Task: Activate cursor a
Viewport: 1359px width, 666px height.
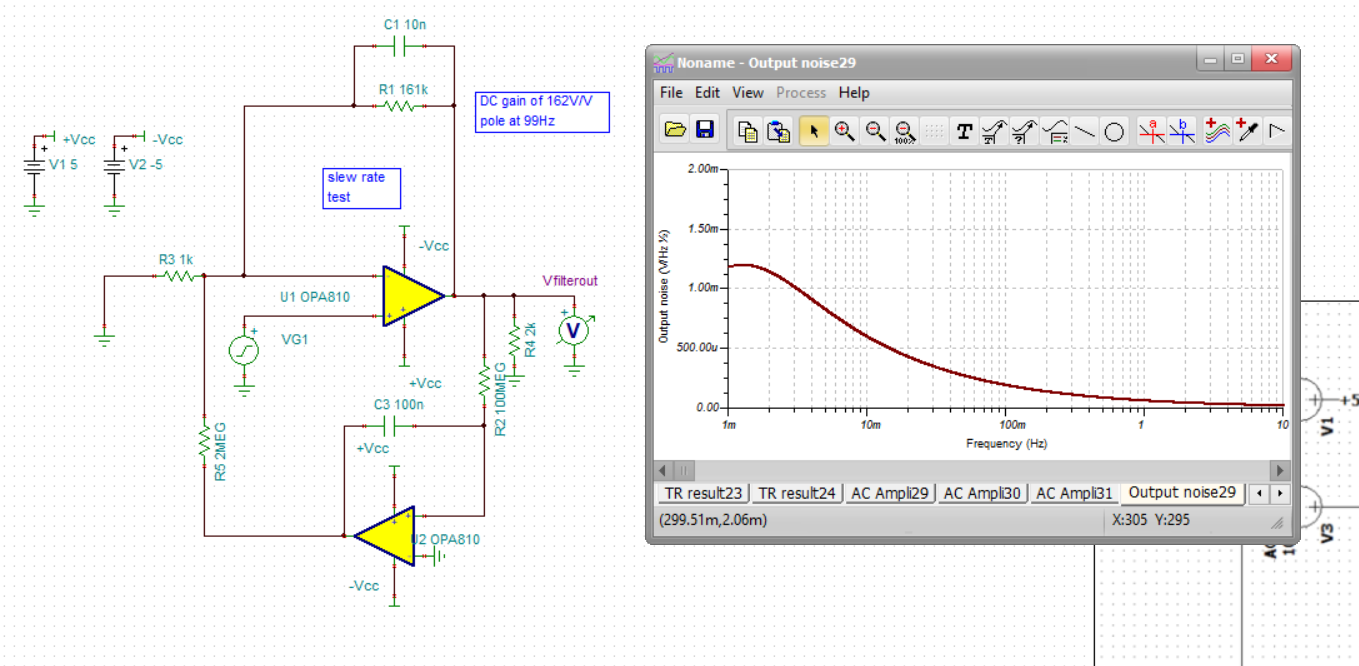Action: click(x=1151, y=131)
